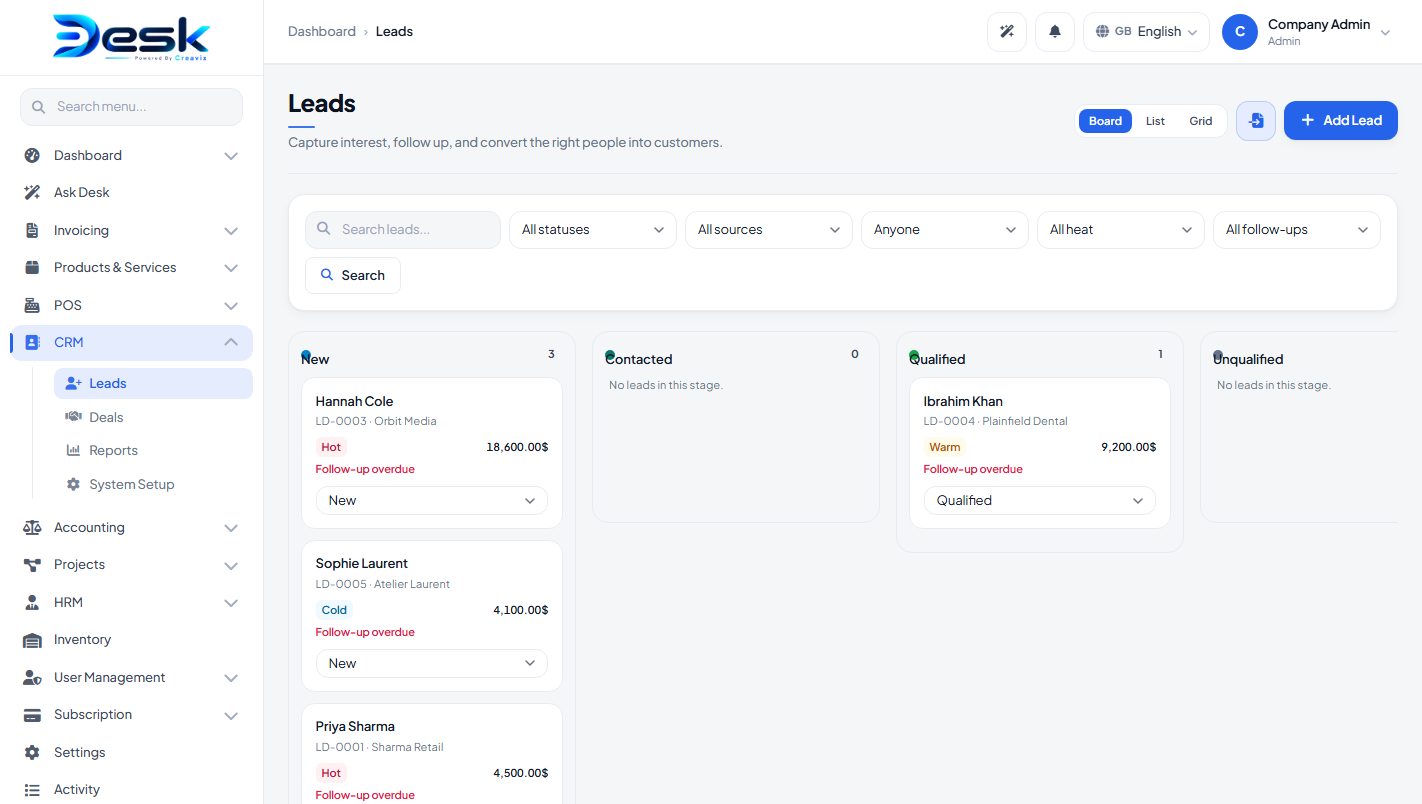1422x804 pixels.
Task: Expand the Invoicing menu chevron
Action: coord(231,231)
